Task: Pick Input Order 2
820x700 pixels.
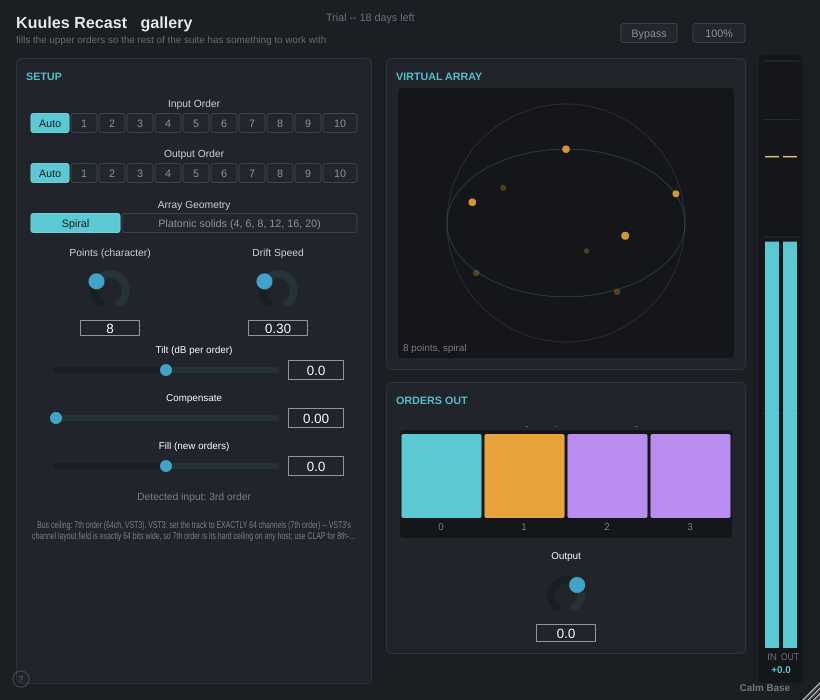Action: [112, 123]
